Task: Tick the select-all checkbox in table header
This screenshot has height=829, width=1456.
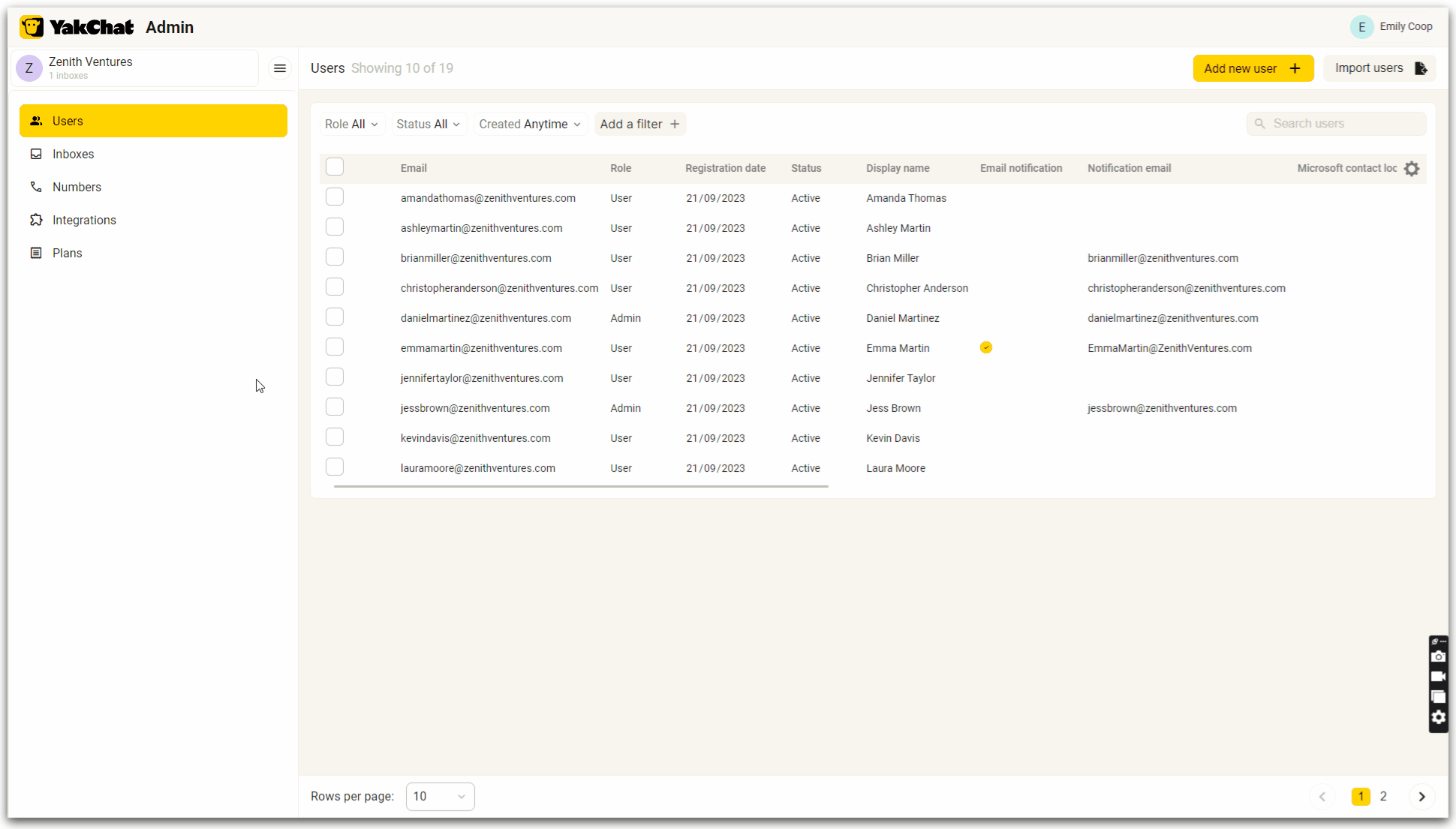Action: [x=335, y=167]
